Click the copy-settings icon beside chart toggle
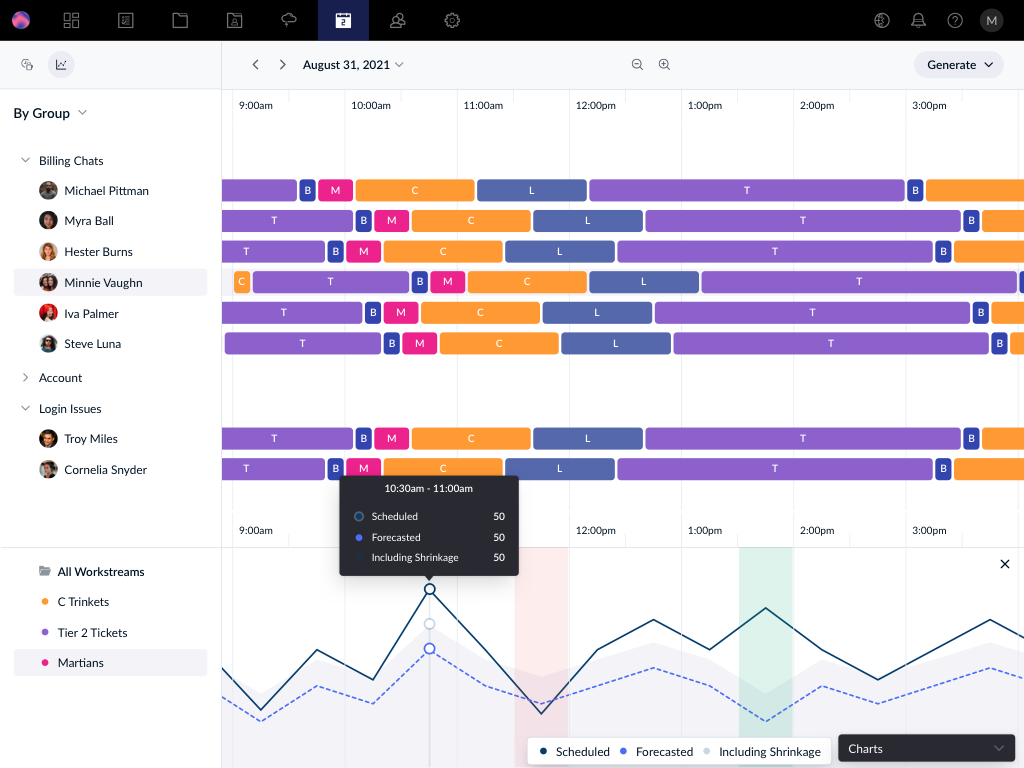Viewport: 1024px width, 768px height. 27,65
